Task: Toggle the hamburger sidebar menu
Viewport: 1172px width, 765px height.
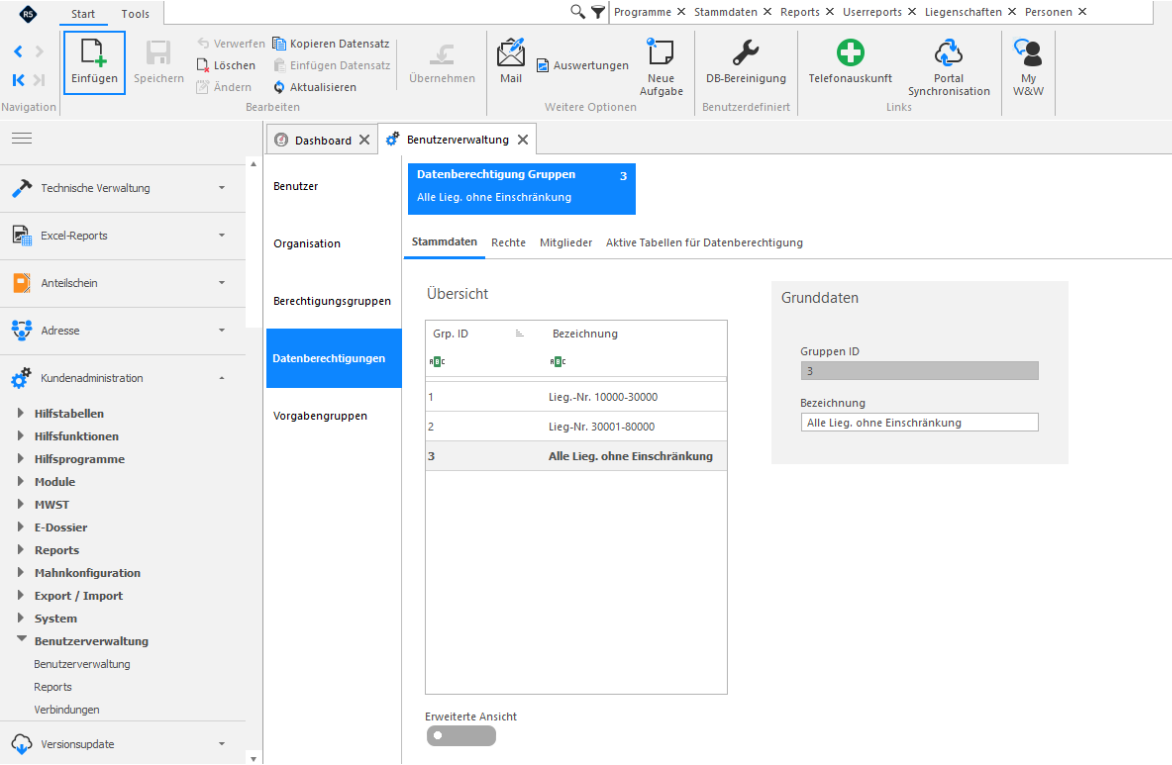Action: (x=22, y=138)
